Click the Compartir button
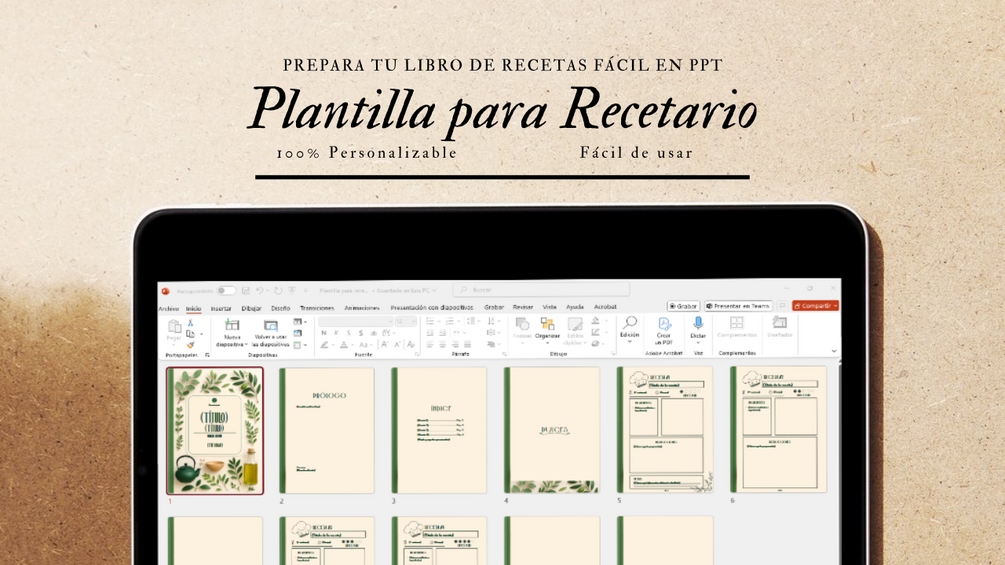Viewport: 1005px width, 565px height. [815, 306]
